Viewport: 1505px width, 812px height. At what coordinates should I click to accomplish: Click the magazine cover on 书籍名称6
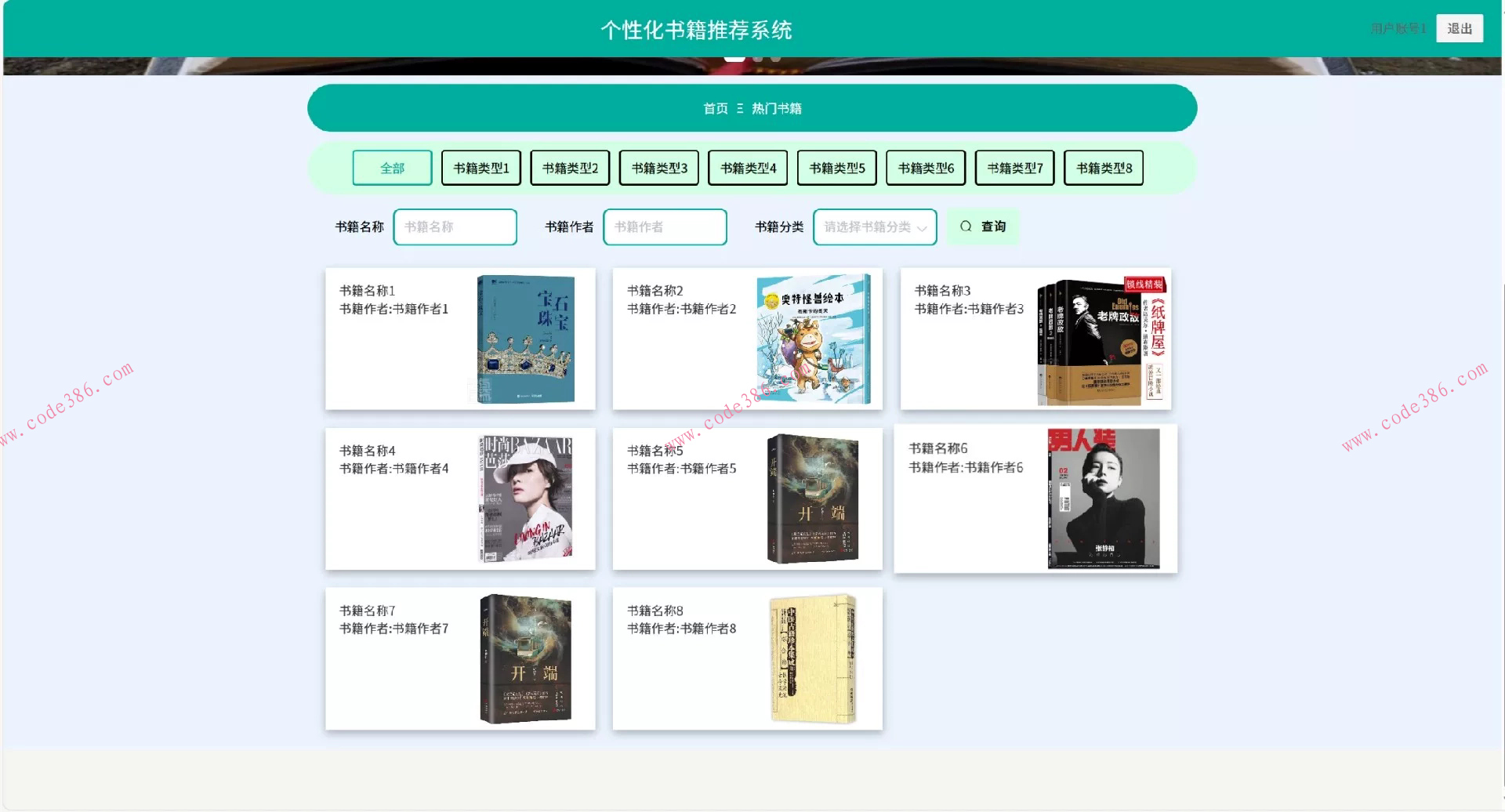pyautogui.click(x=1101, y=497)
